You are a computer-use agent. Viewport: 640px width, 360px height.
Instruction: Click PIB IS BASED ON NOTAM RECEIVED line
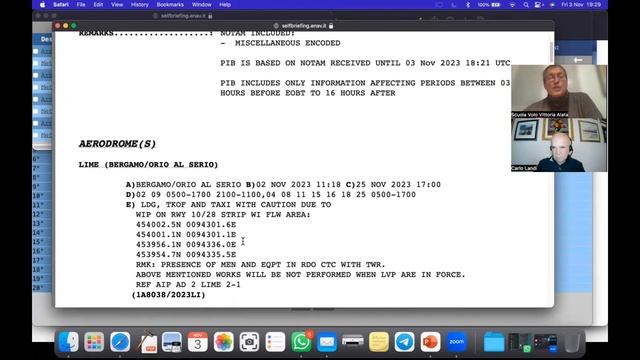coord(365,63)
